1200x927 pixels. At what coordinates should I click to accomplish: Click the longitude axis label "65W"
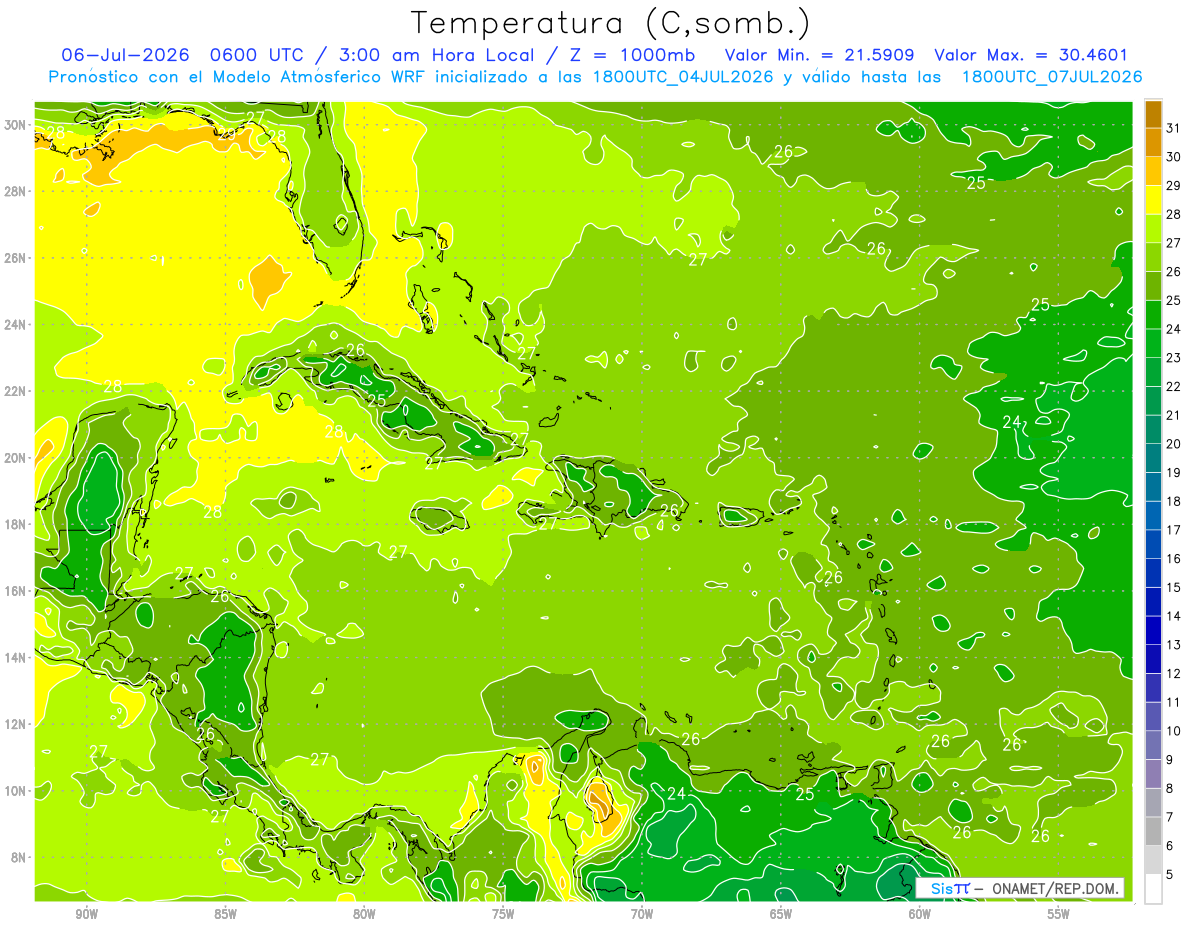pos(781,913)
